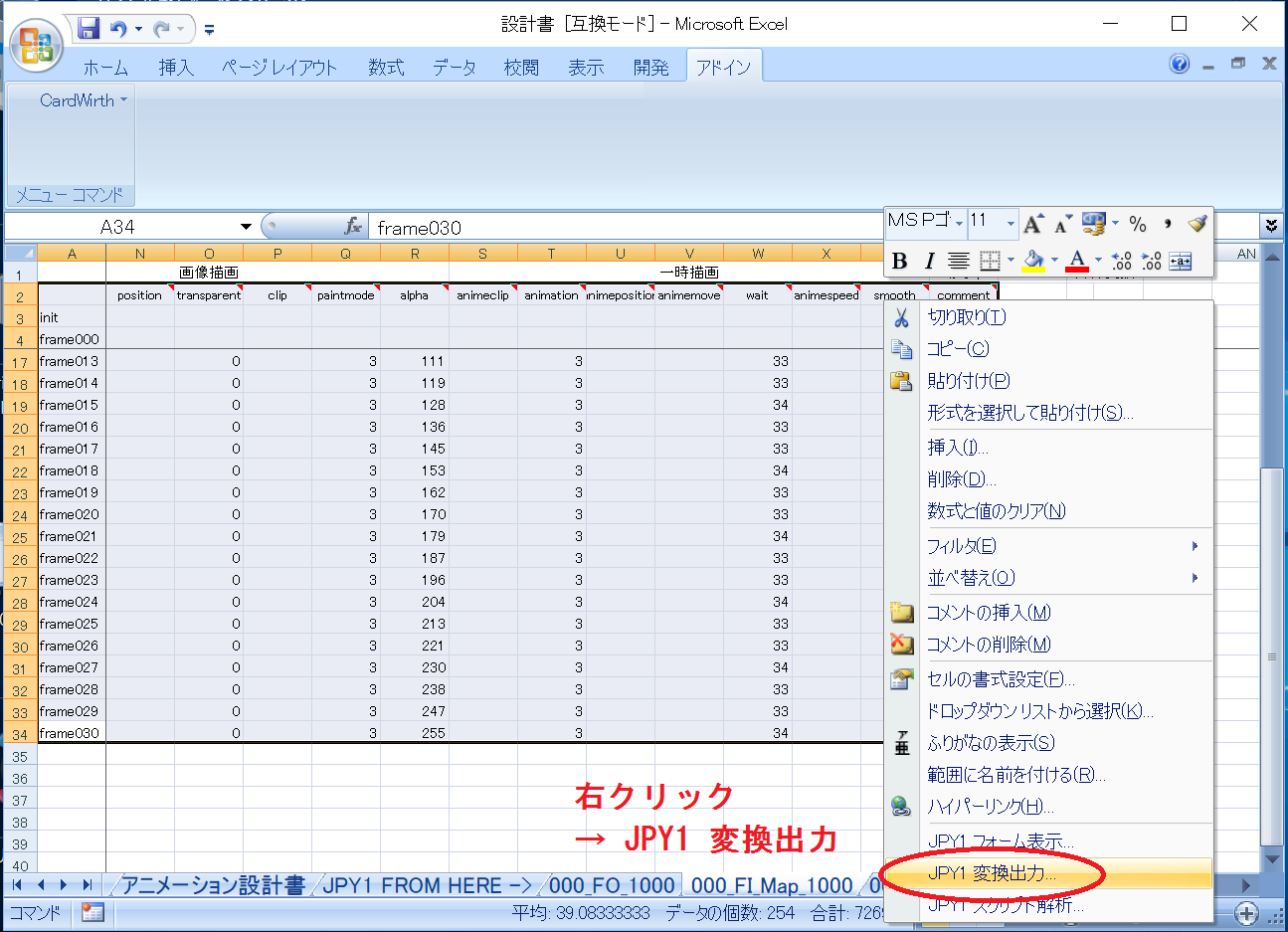Click the vertical scrollbar down arrow

point(1272,858)
